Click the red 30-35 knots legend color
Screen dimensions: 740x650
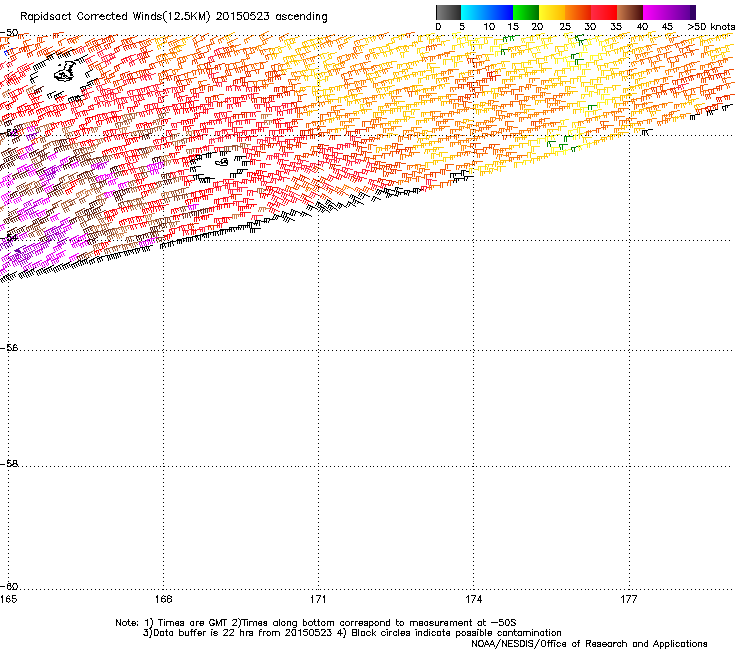604,12
